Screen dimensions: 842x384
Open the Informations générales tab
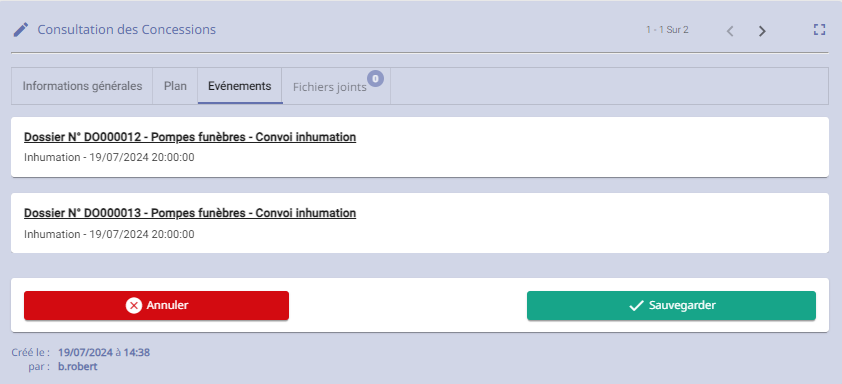82,86
